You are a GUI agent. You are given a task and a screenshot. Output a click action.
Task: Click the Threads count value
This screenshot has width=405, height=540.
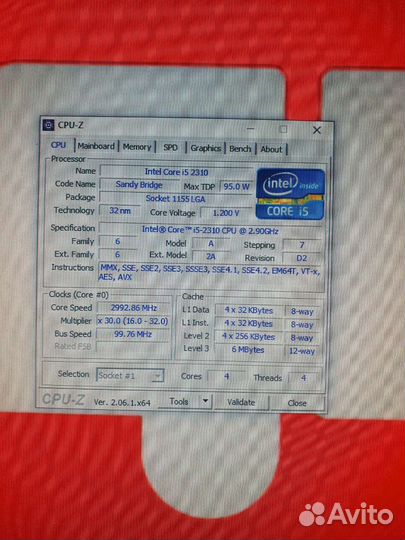[x=303, y=378]
